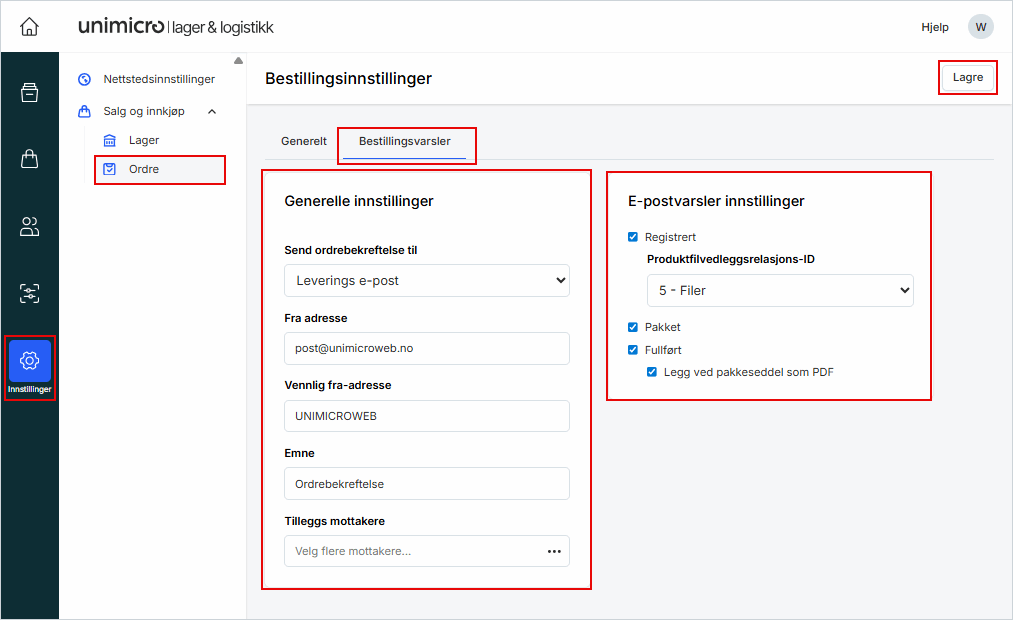The width and height of the screenshot is (1013, 620).
Task: Uncheck the Registrert checkbox
Action: (633, 237)
